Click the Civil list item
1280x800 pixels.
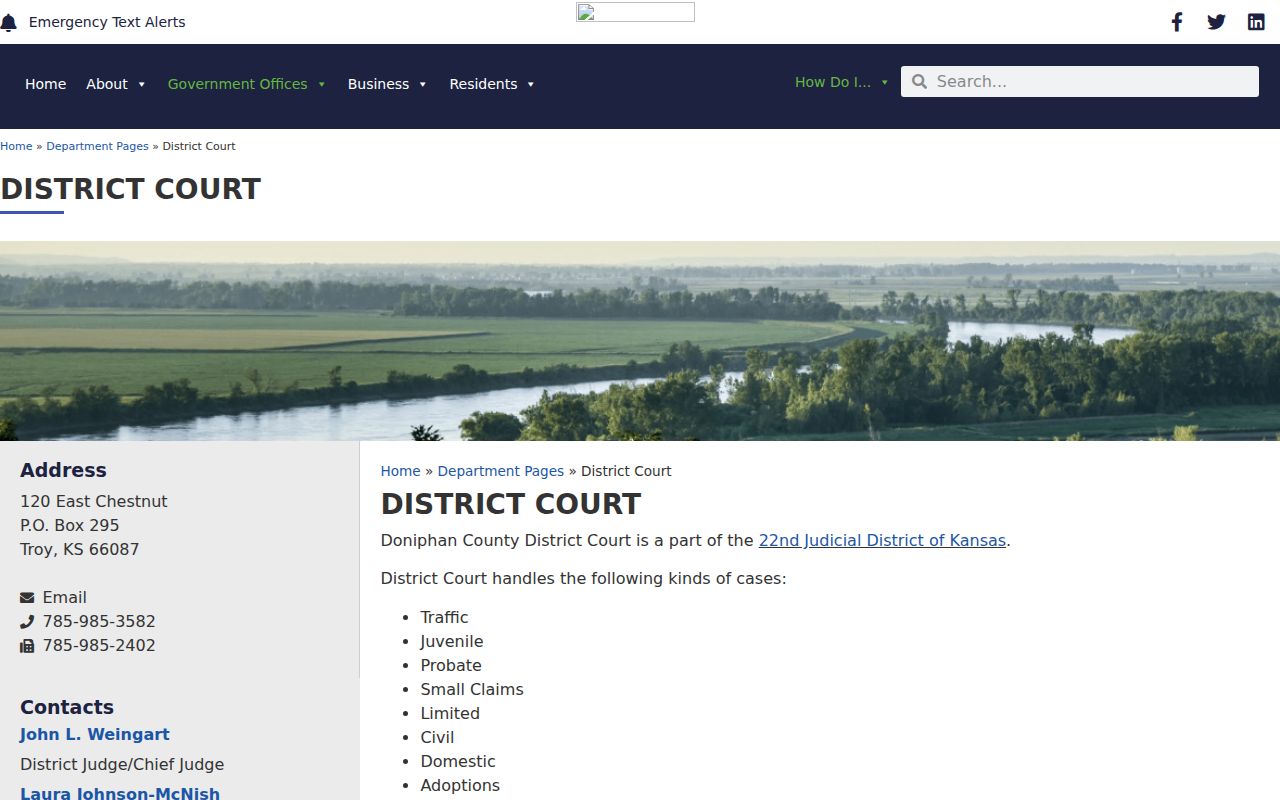tap(437, 737)
